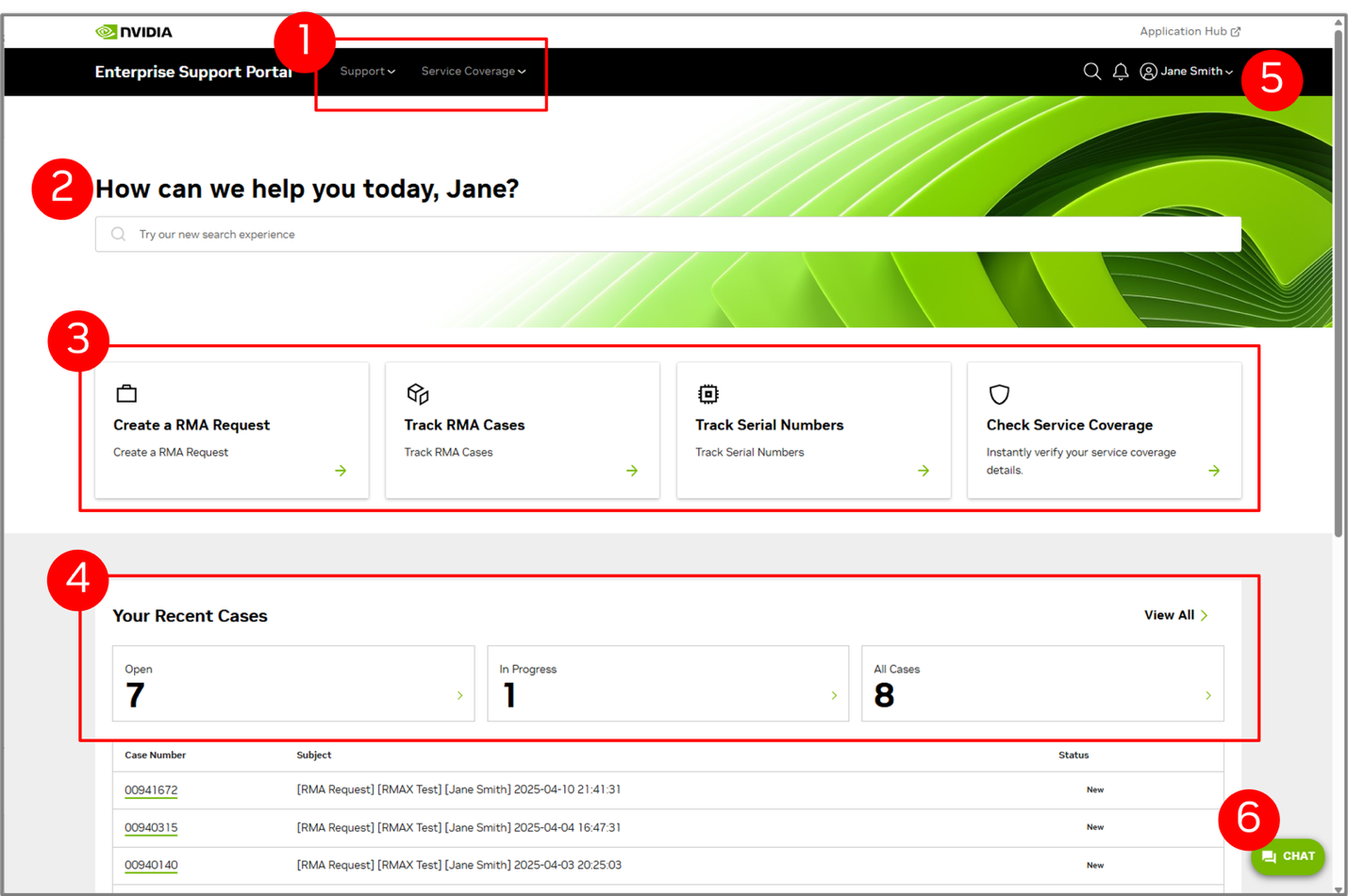Click subject ending 2025-04-03 20:25:03
This screenshot has height=896, width=1348.
click(x=458, y=865)
